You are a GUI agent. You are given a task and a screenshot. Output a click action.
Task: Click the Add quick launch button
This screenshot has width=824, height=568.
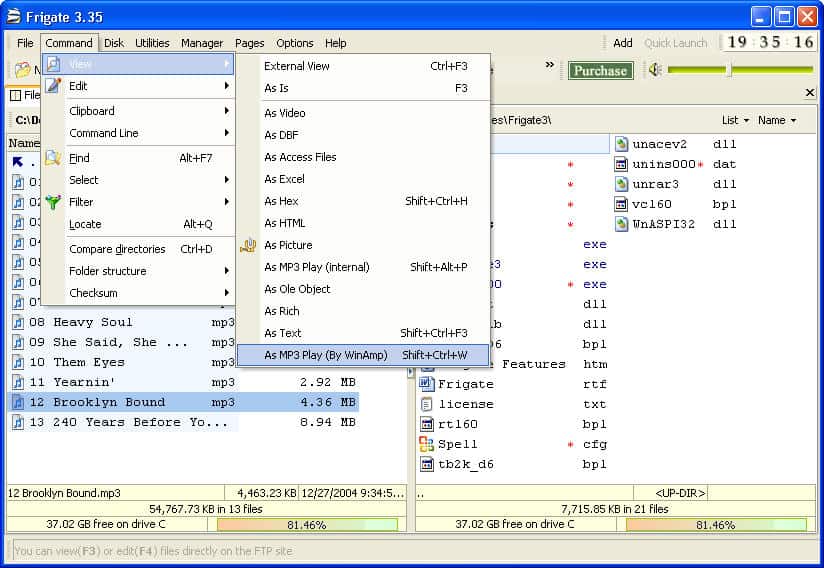tap(622, 43)
